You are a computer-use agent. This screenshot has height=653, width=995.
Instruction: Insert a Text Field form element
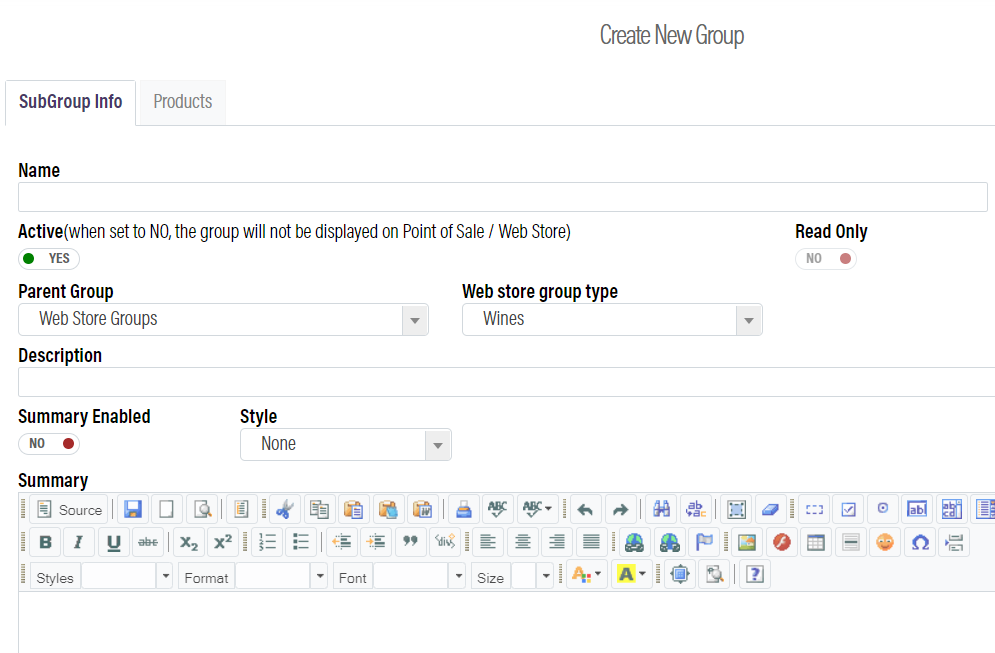(x=917, y=510)
